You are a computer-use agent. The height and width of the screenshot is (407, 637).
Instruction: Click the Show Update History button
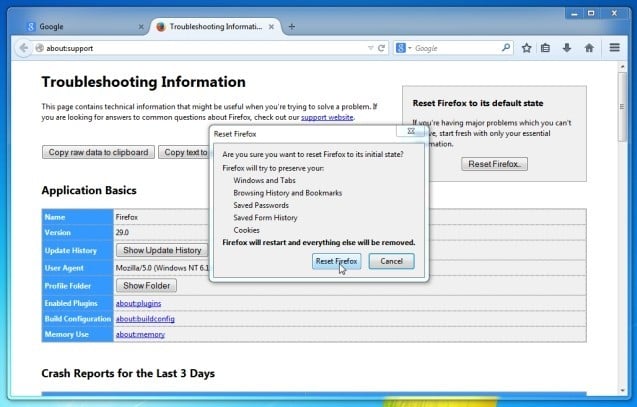pyautogui.click(x=163, y=250)
